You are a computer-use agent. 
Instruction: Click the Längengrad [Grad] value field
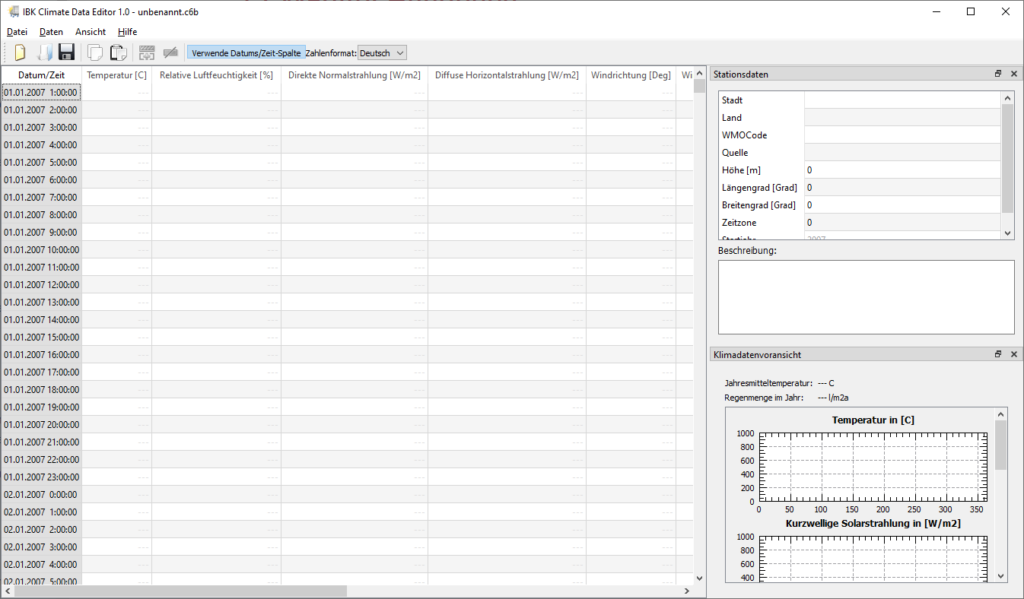tap(903, 187)
